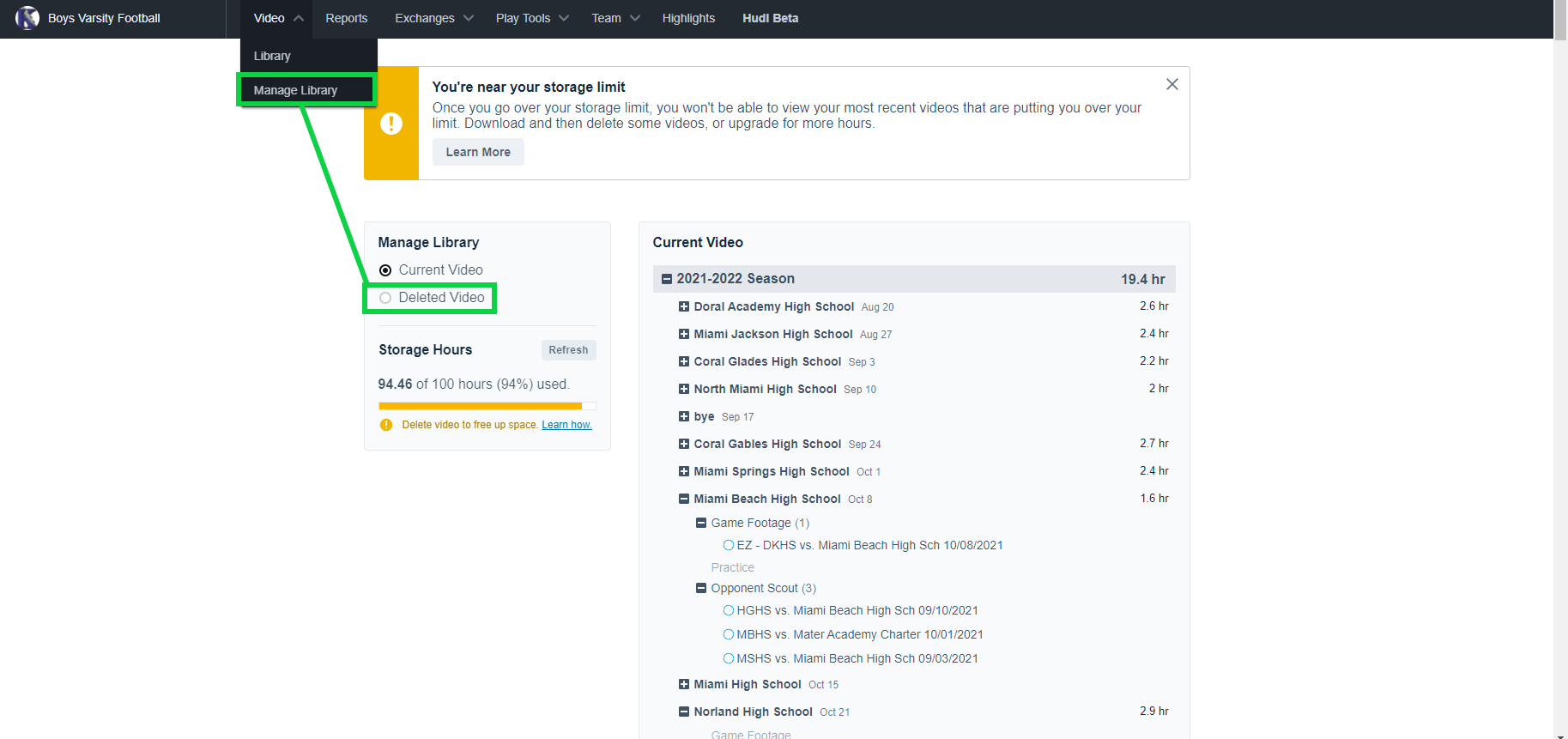Screen dimensions: 1568x739
Task: Click the yellow storage warning exclamation icon
Action: pos(391,124)
